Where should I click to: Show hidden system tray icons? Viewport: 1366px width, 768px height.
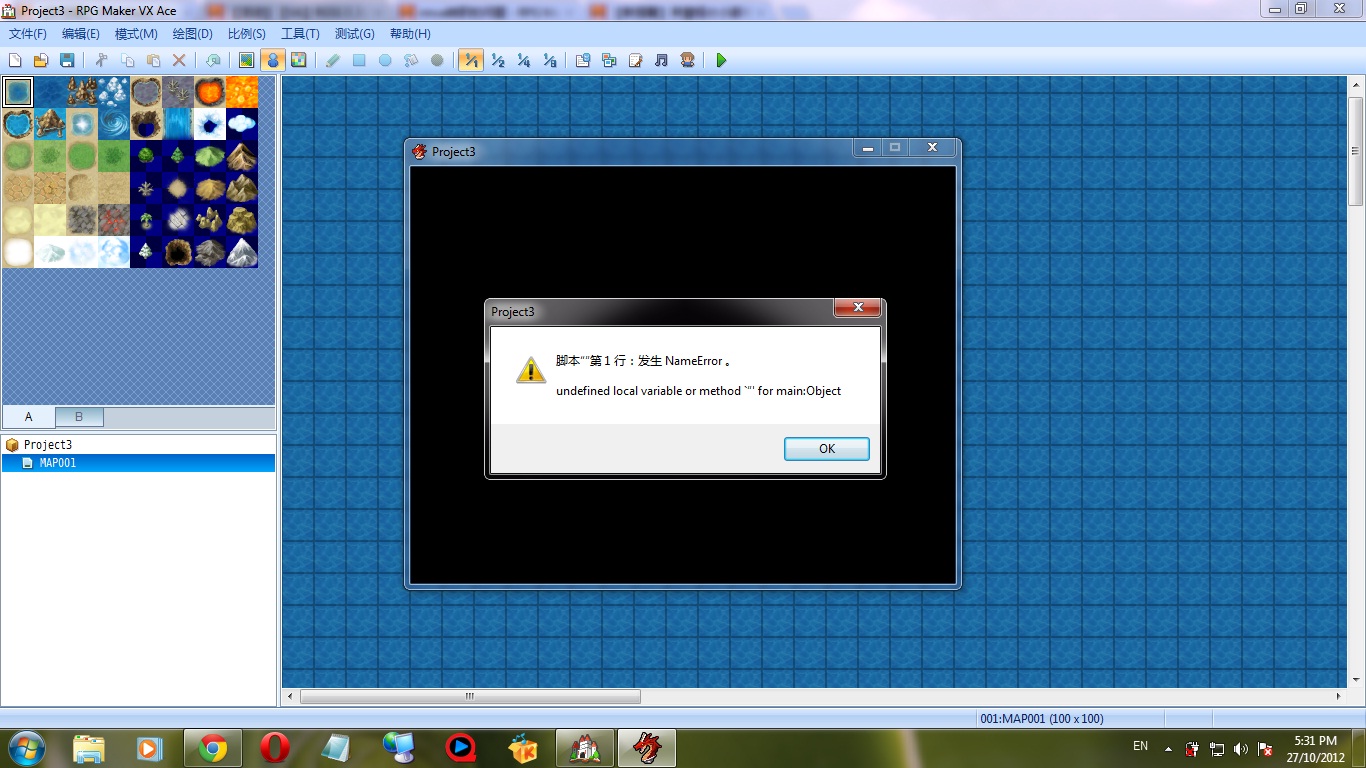tap(1167, 748)
